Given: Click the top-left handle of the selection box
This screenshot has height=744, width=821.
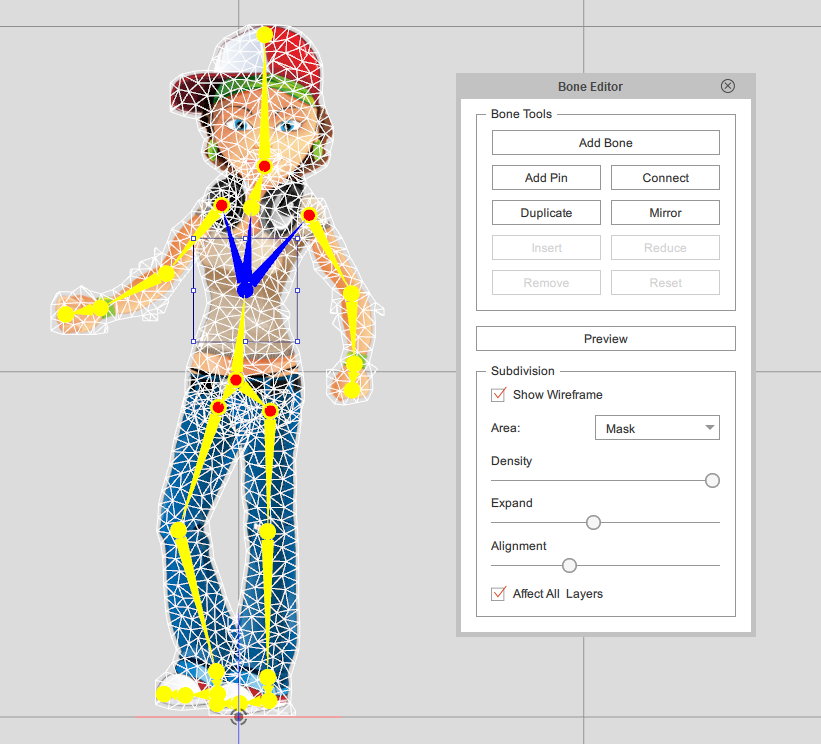Looking at the screenshot, I should pos(194,239).
